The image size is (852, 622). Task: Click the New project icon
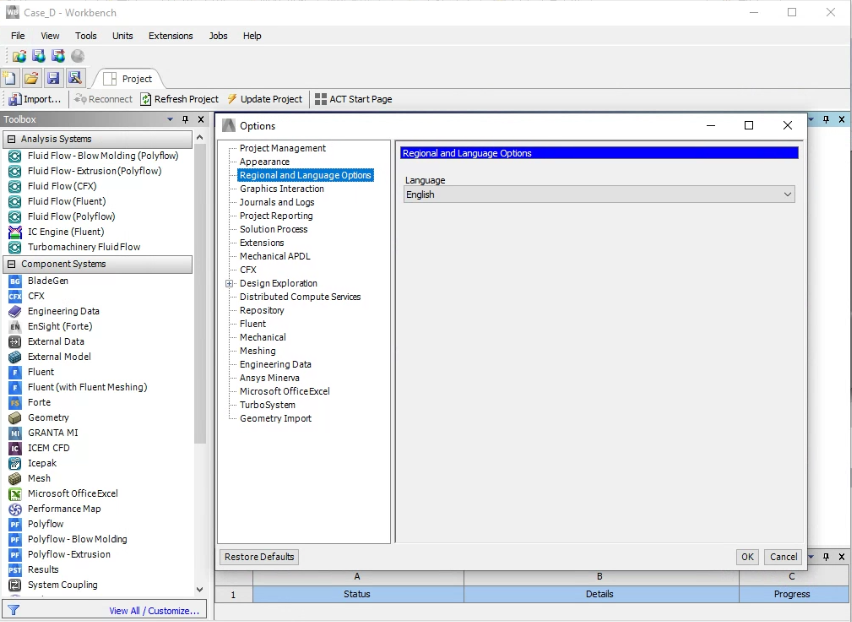coord(10,78)
